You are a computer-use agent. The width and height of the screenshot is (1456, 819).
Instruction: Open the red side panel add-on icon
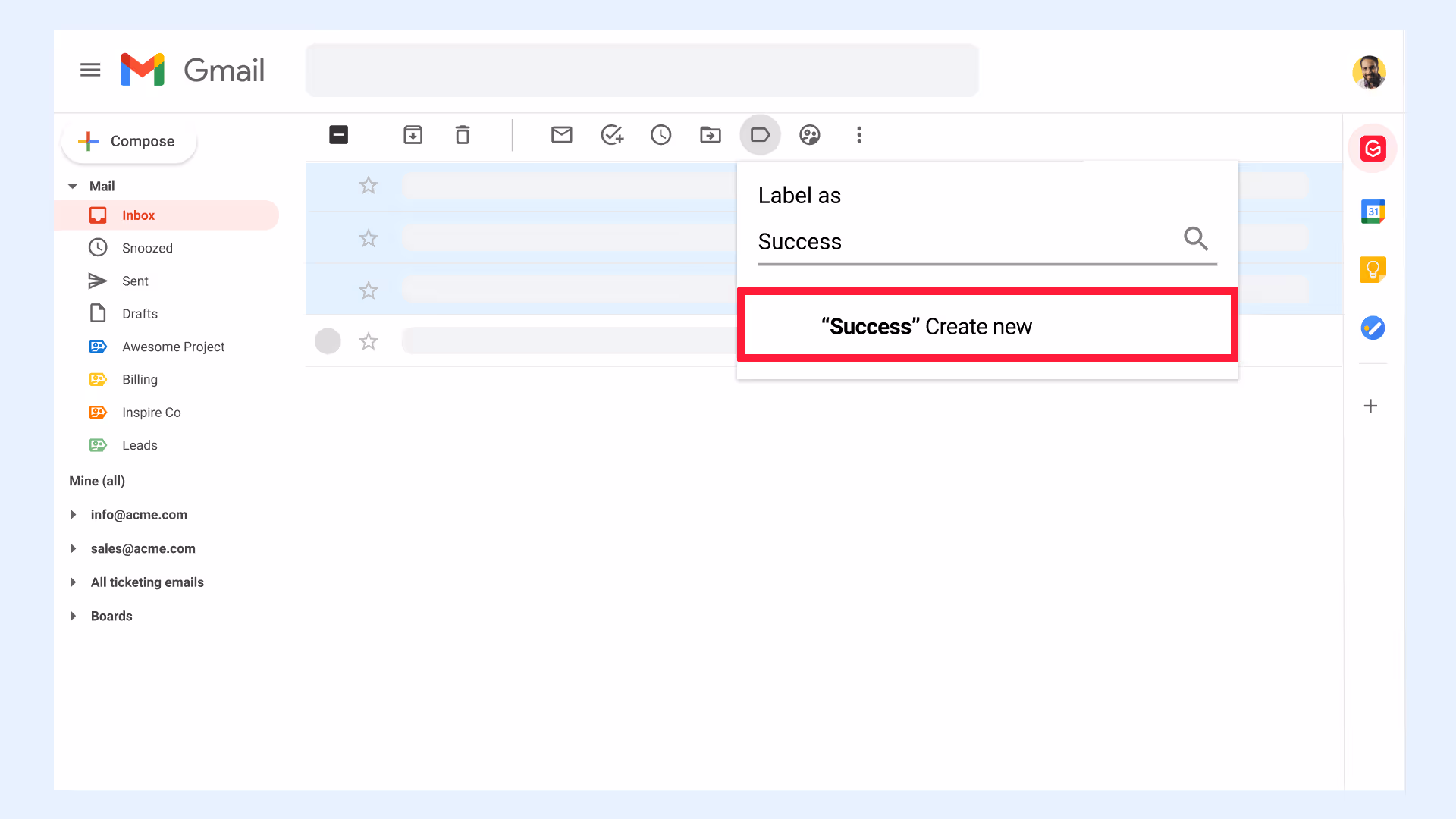(1373, 149)
